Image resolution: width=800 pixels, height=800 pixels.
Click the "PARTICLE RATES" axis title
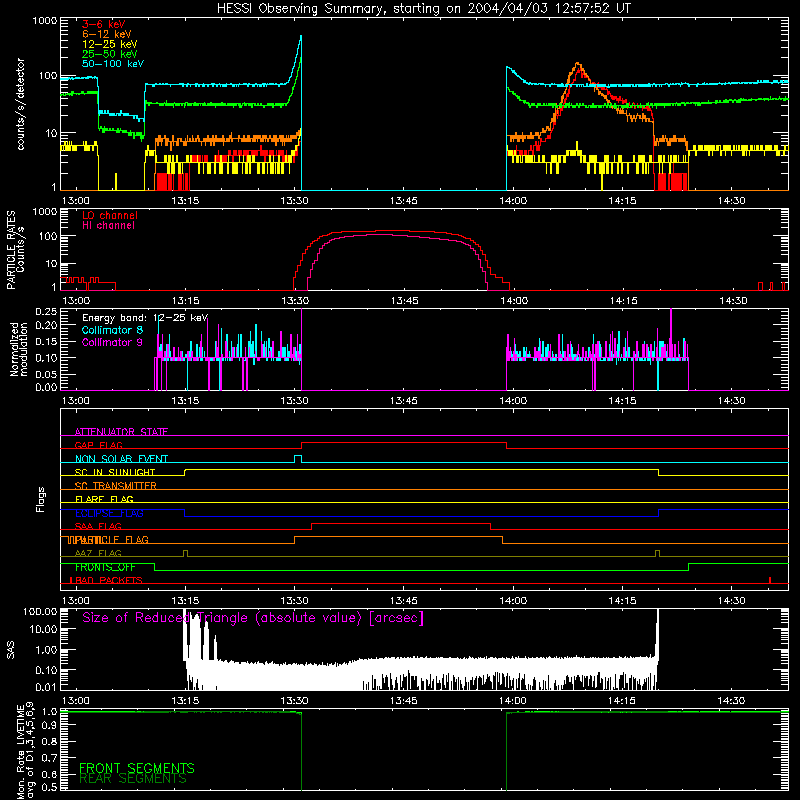click(11, 250)
